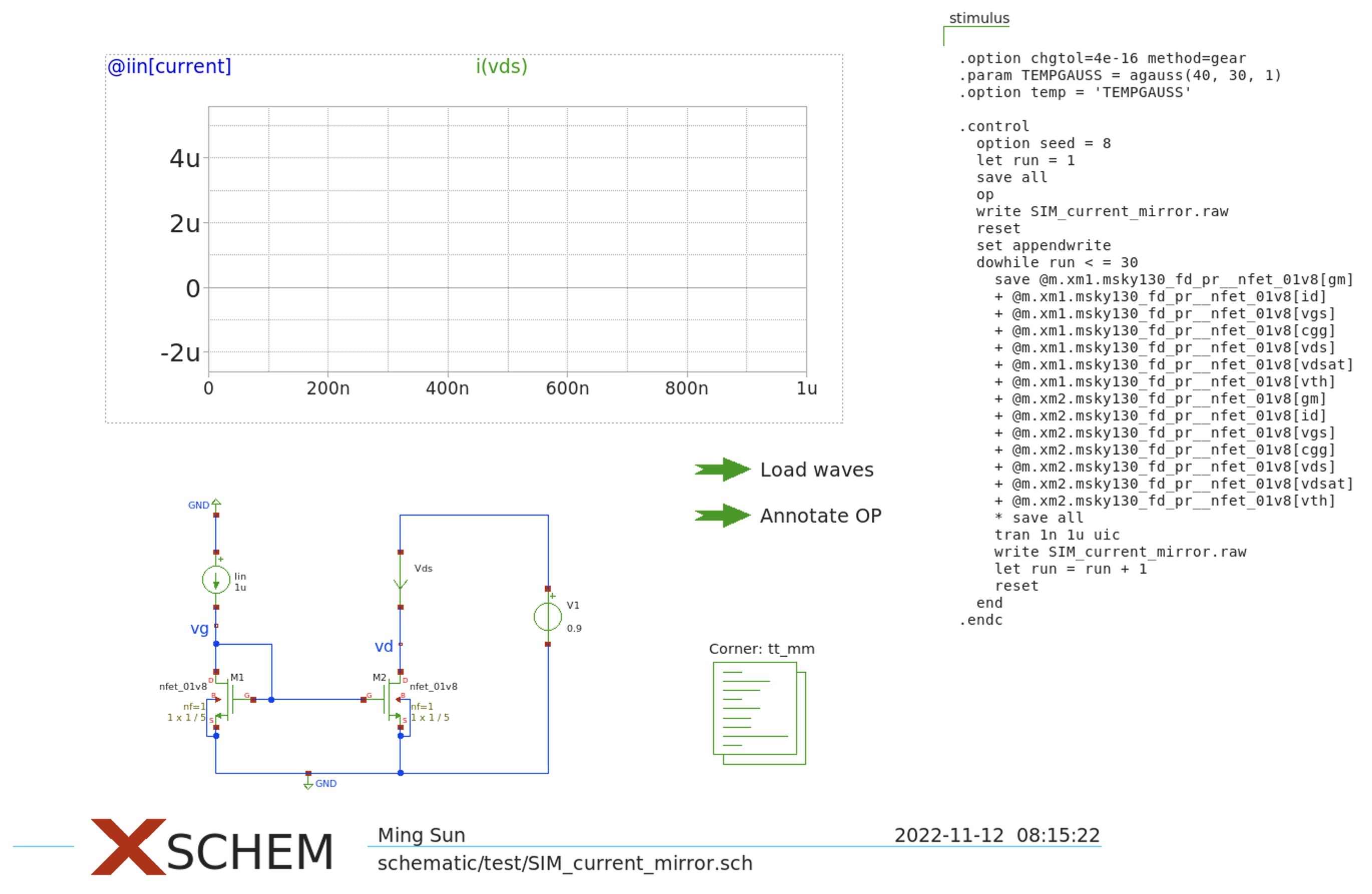Click the nfet_01v8 label beside M1
This screenshot has width=1372, height=894.
point(183,686)
